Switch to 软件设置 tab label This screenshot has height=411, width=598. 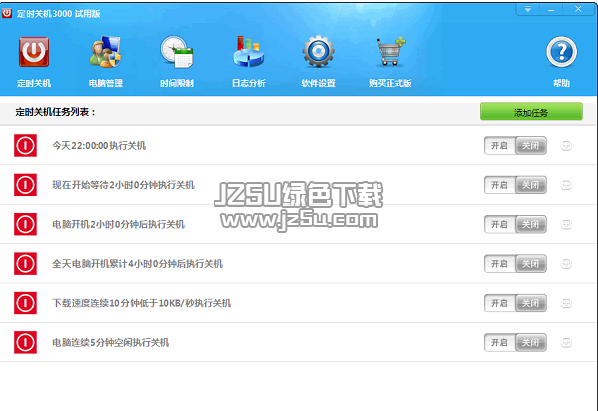[318, 83]
